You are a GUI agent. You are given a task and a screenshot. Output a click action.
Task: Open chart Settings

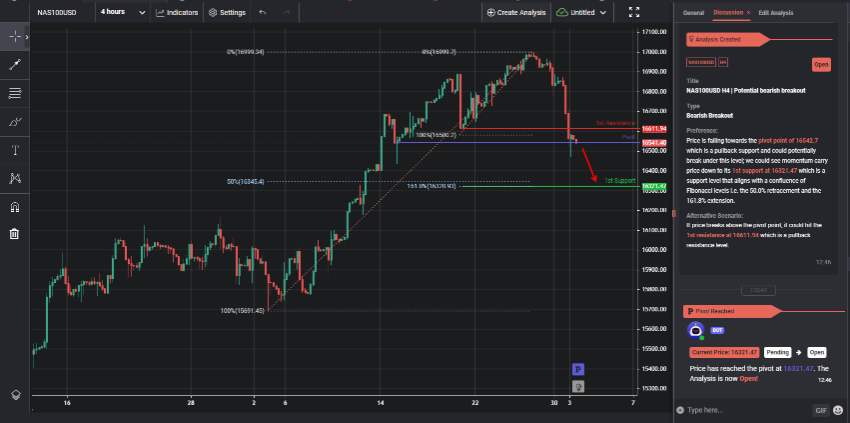coord(227,12)
